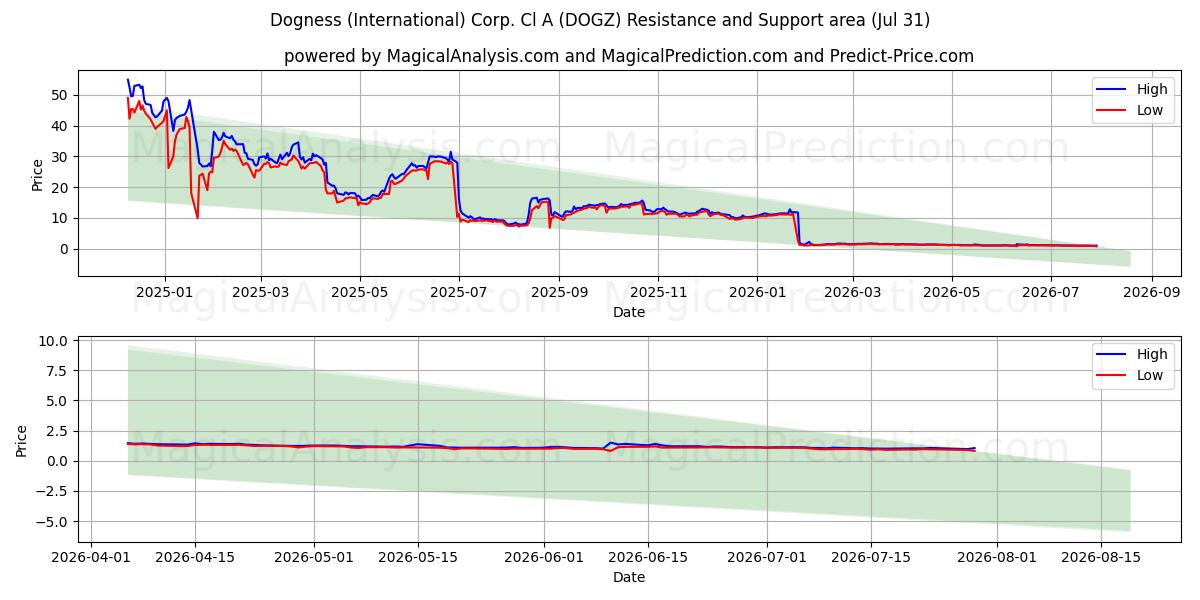This screenshot has height=600, width=1200.
Task: Click the 2026-07-01 date tick label
Action: click(768, 557)
